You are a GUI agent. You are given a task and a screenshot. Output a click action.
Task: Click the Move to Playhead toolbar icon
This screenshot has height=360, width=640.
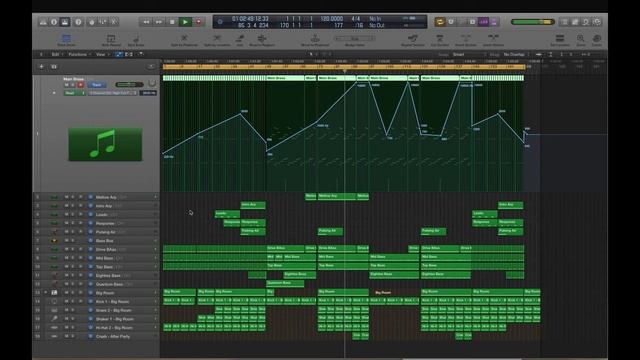click(315, 40)
